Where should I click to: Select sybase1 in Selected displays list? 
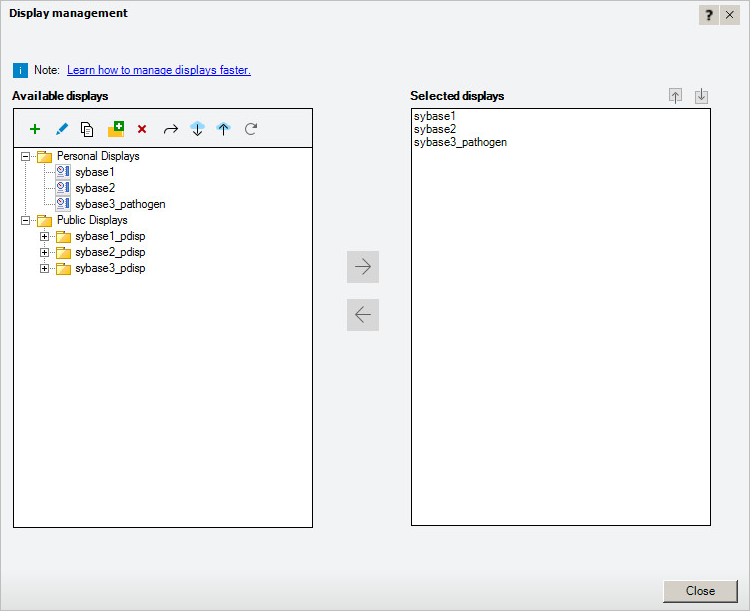pos(435,116)
